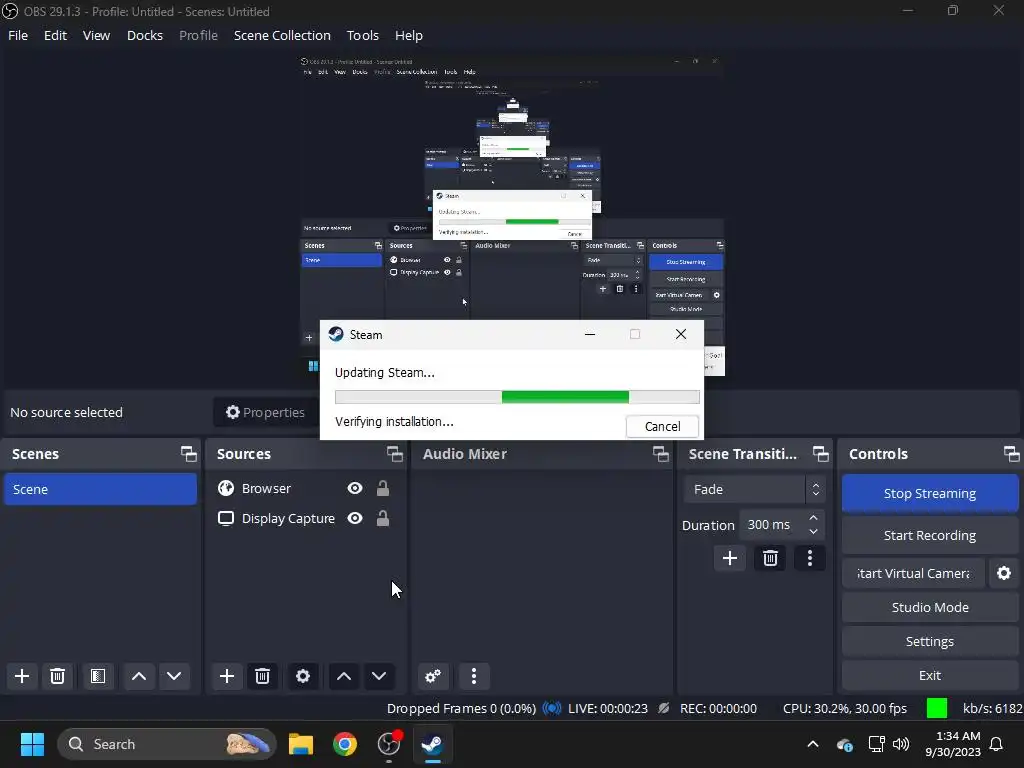Image resolution: width=1024 pixels, height=768 pixels.
Task: Move source up arrow in Sources panel
Action: pyautogui.click(x=344, y=676)
